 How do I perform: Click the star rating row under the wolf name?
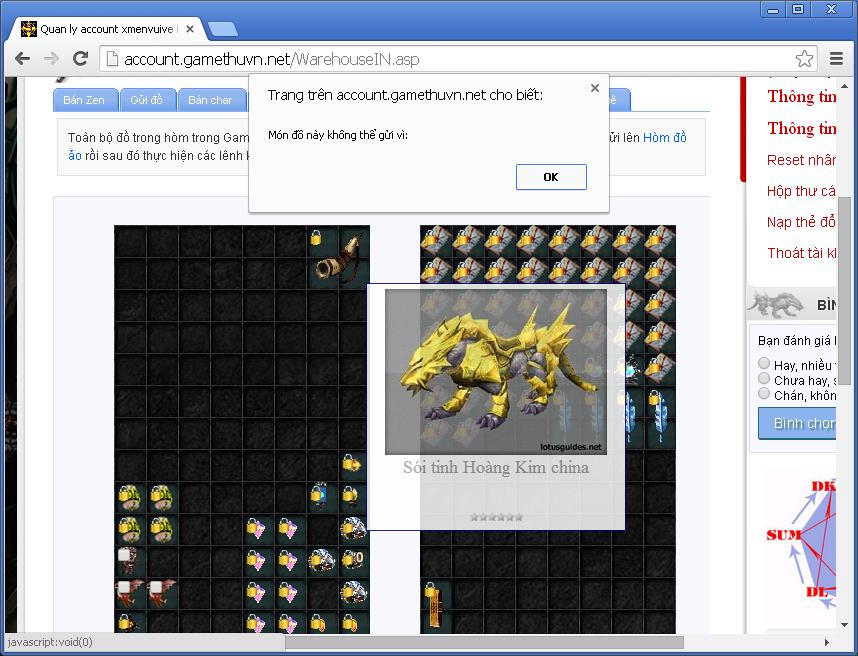[496, 517]
